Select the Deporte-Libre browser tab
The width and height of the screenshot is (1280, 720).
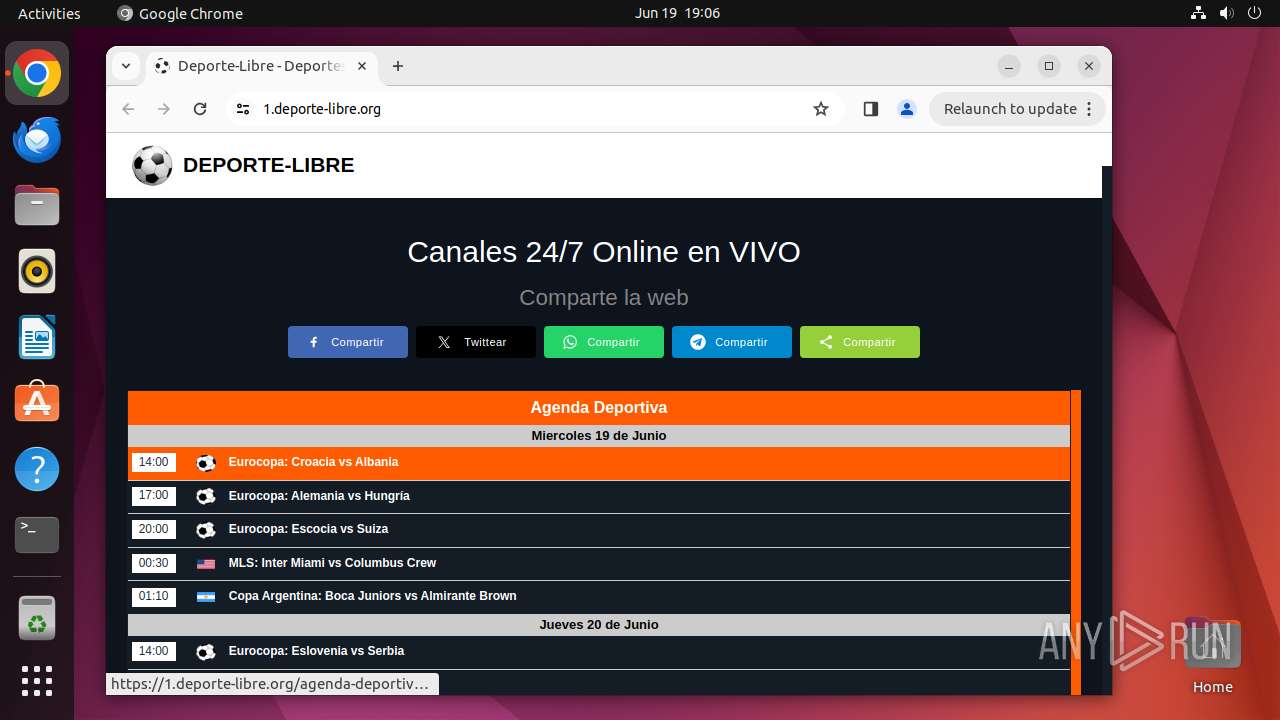coord(262,66)
